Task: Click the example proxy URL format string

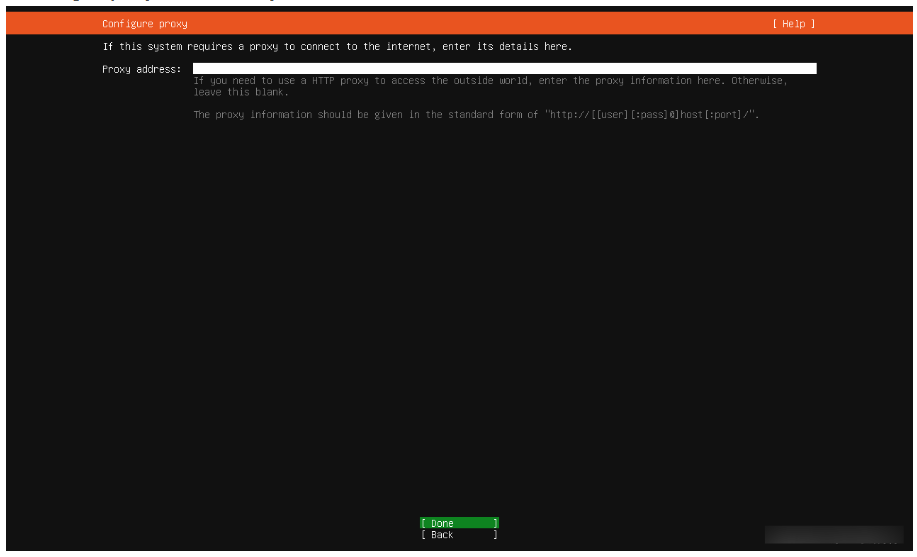Action: point(652,115)
